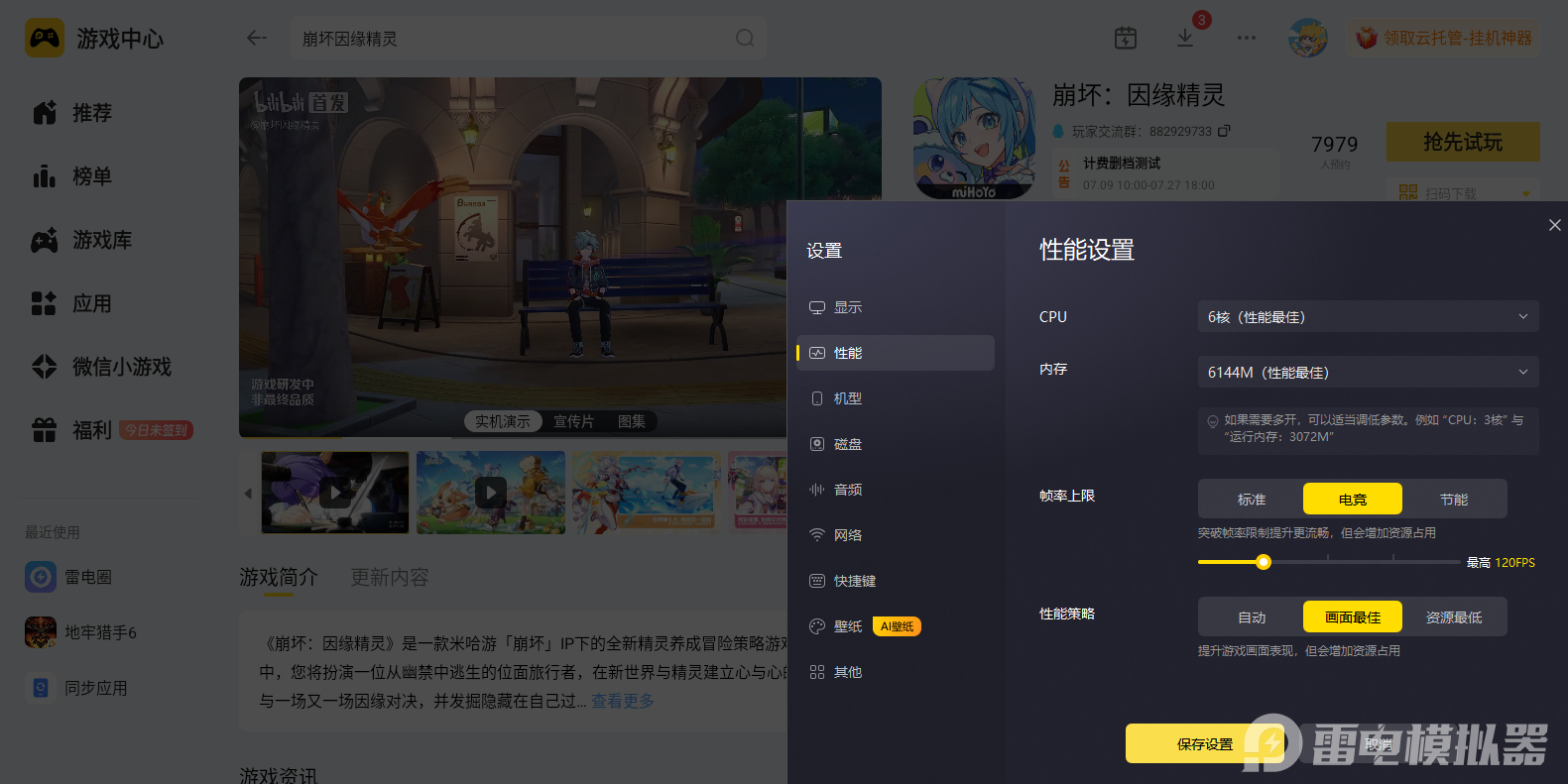Click the search magnifier icon
The image size is (1568, 784).
[745, 38]
